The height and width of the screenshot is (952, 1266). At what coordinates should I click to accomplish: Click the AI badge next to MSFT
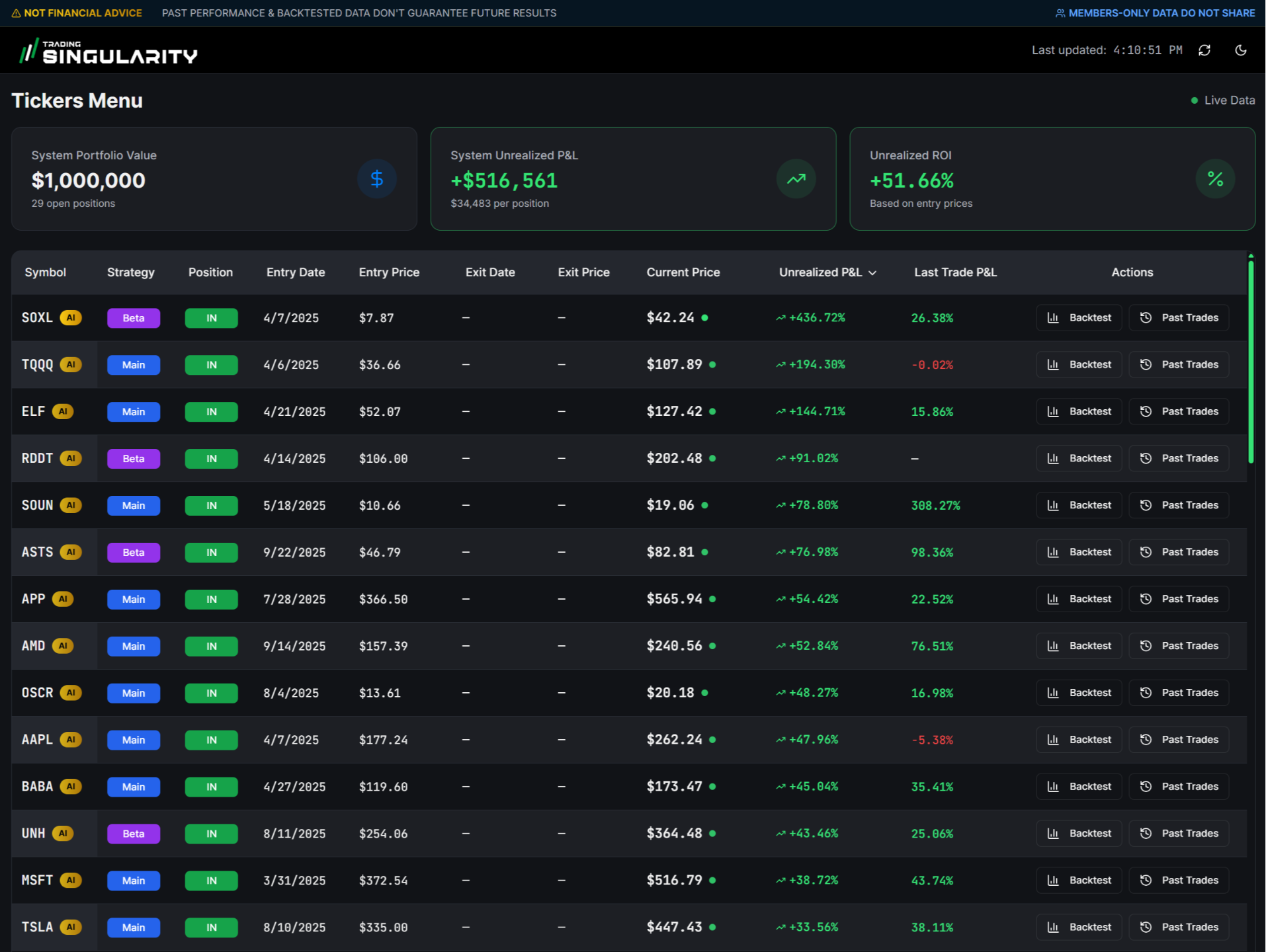tap(71, 881)
